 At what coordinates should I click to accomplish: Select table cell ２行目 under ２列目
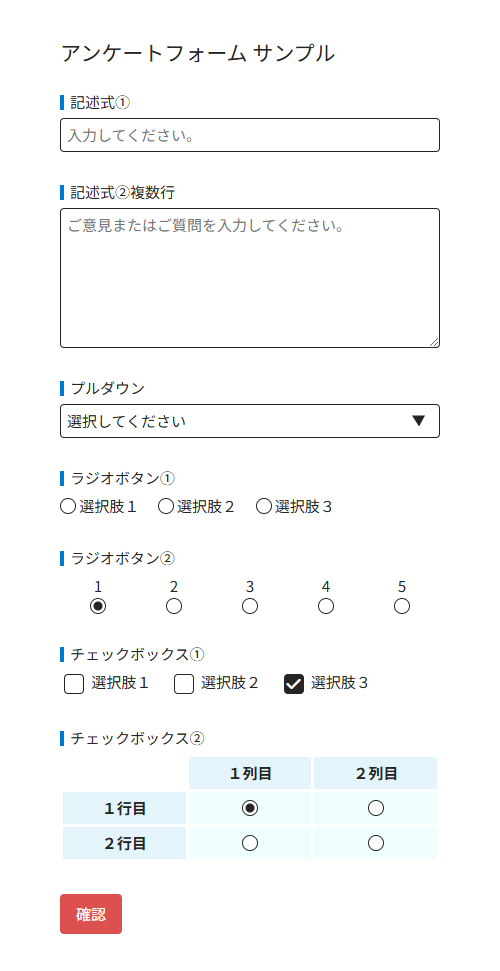tap(375, 843)
